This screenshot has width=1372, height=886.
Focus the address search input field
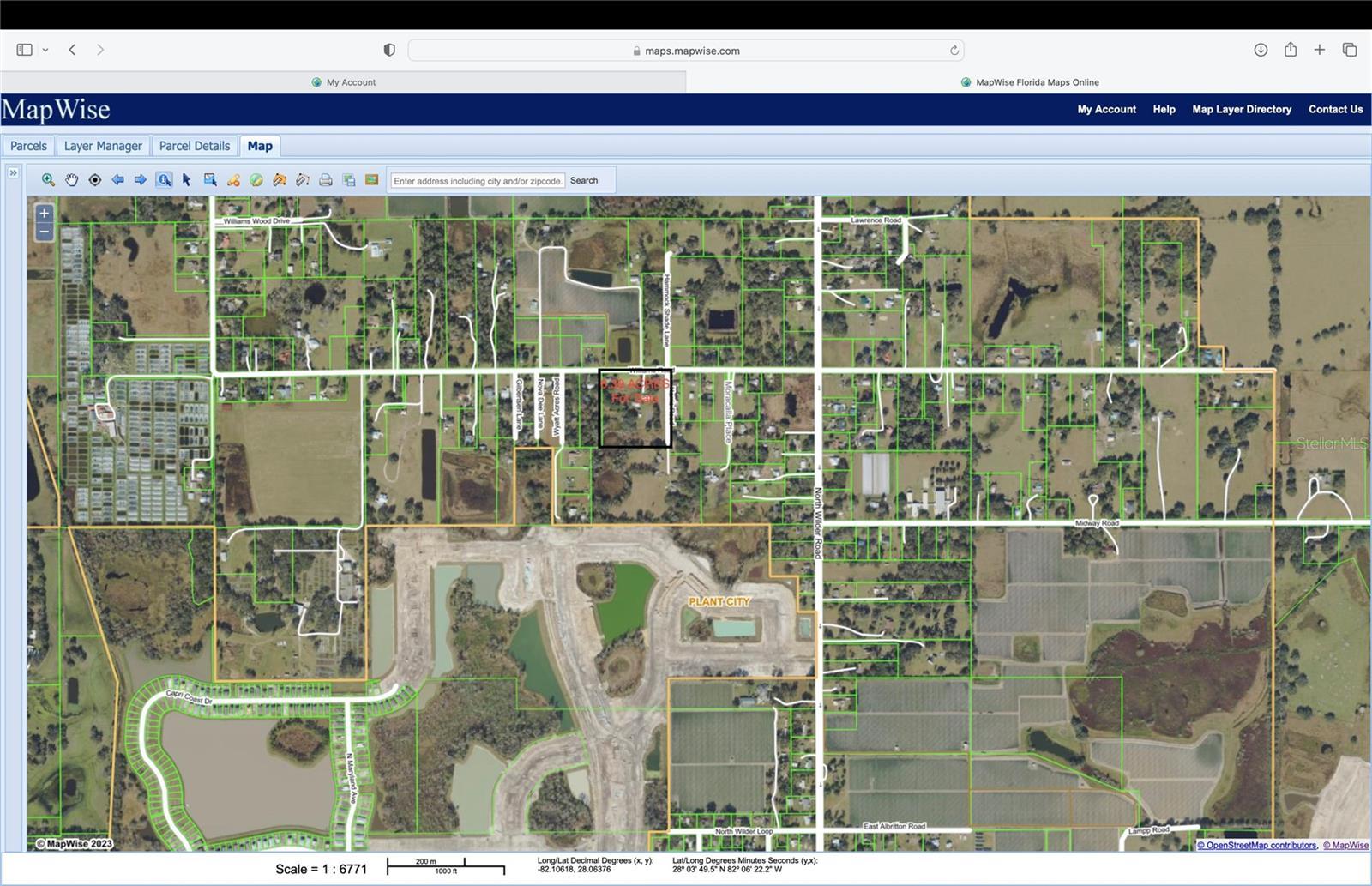coord(478,181)
